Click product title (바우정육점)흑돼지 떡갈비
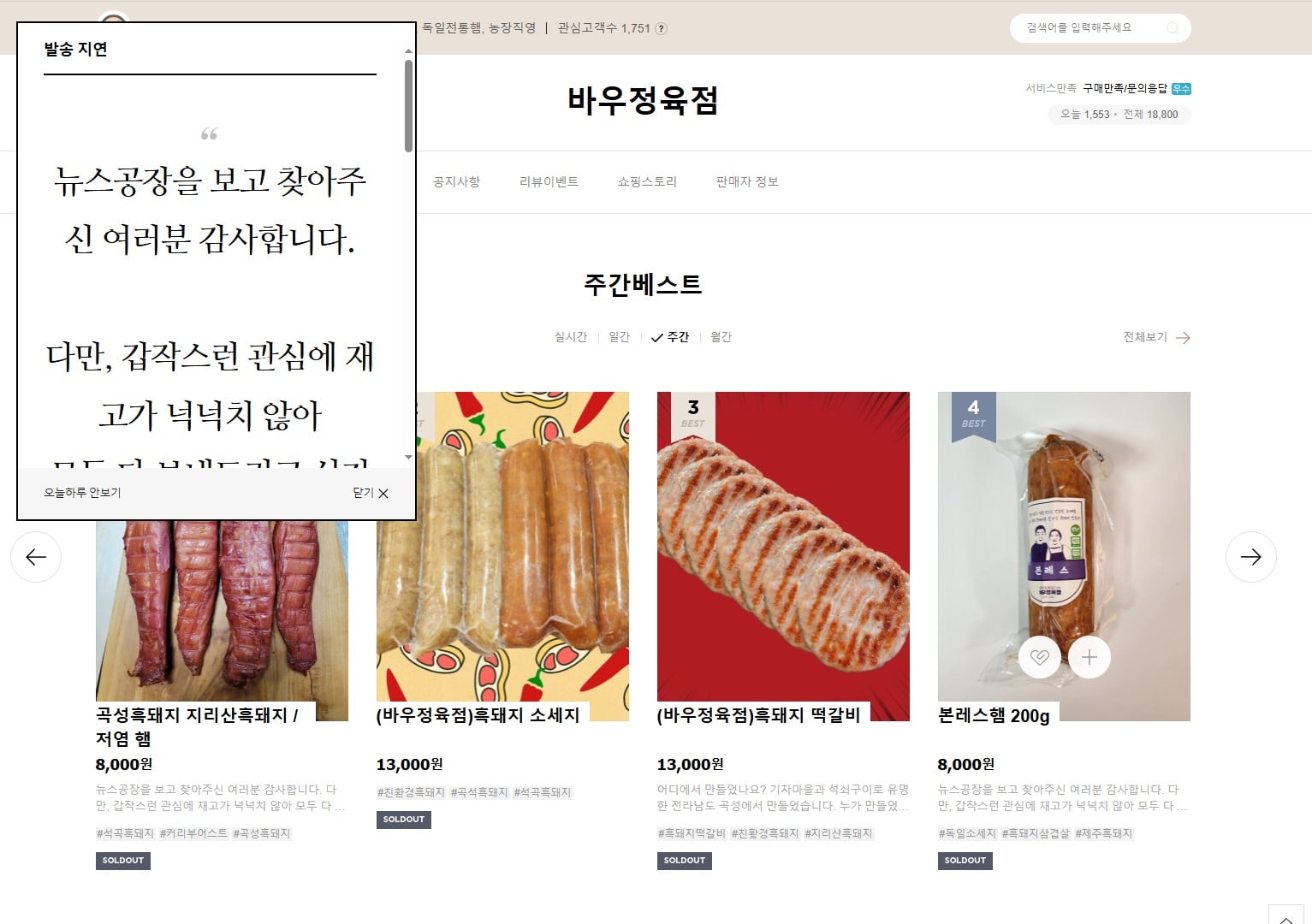This screenshot has height=924, width=1312. 758,715
